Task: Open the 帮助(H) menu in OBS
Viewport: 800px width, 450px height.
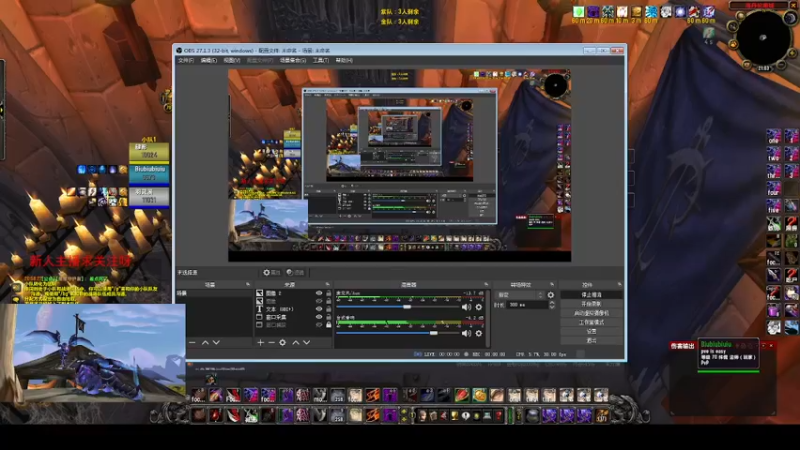Action: click(x=344, y=60)
